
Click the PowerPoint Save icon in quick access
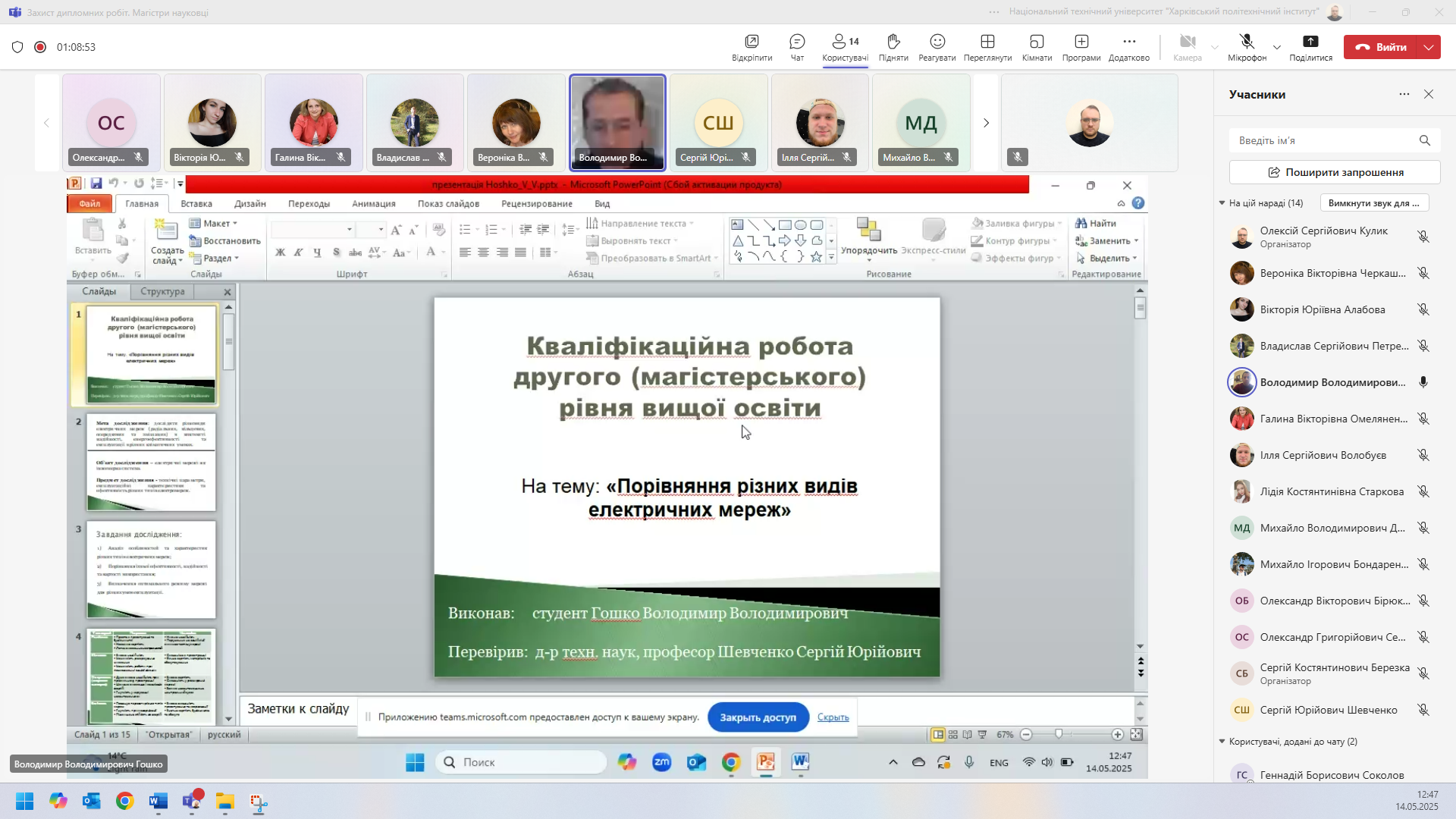click(96, 183)
